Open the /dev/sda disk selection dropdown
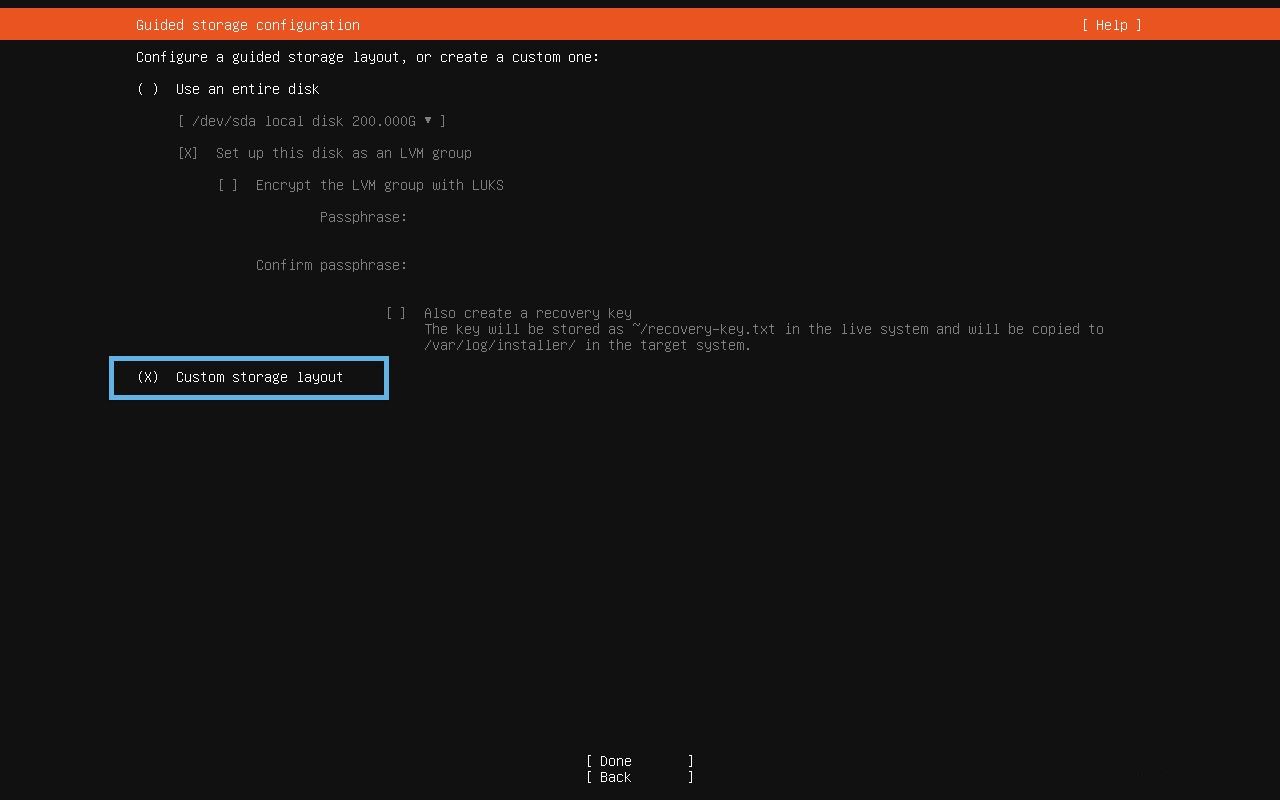Viewport: 1280px width, 800px height. pos(310,121)
